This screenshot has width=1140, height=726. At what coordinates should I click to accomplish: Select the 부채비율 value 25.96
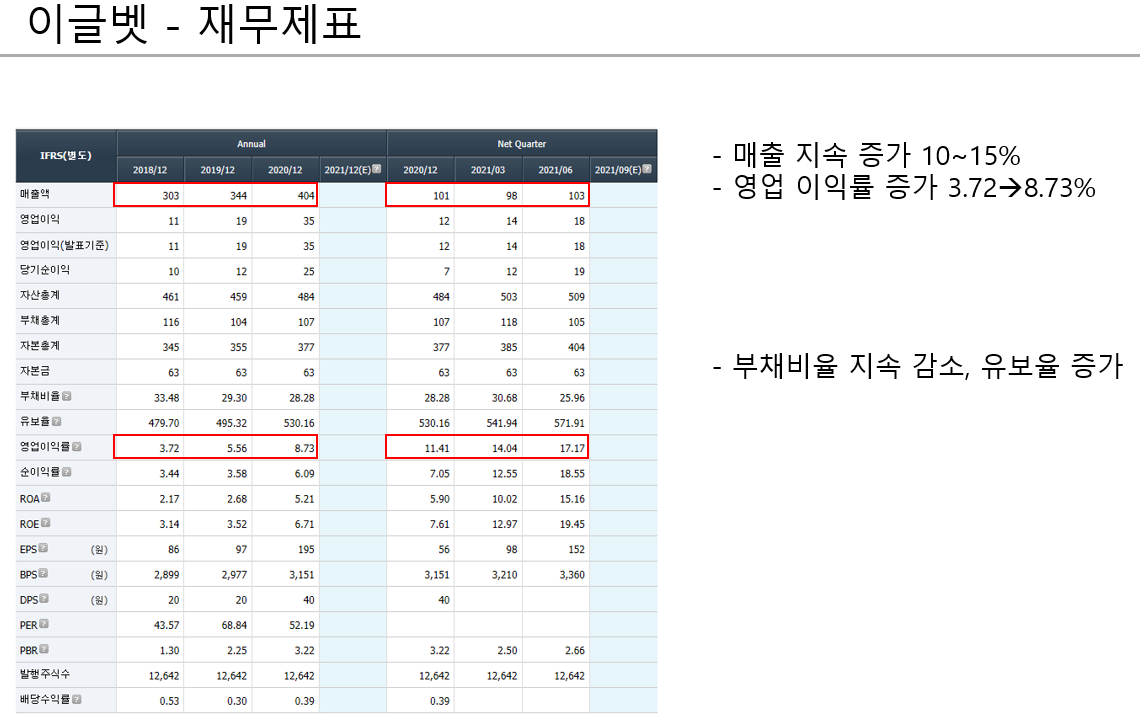tap(572, 398)
